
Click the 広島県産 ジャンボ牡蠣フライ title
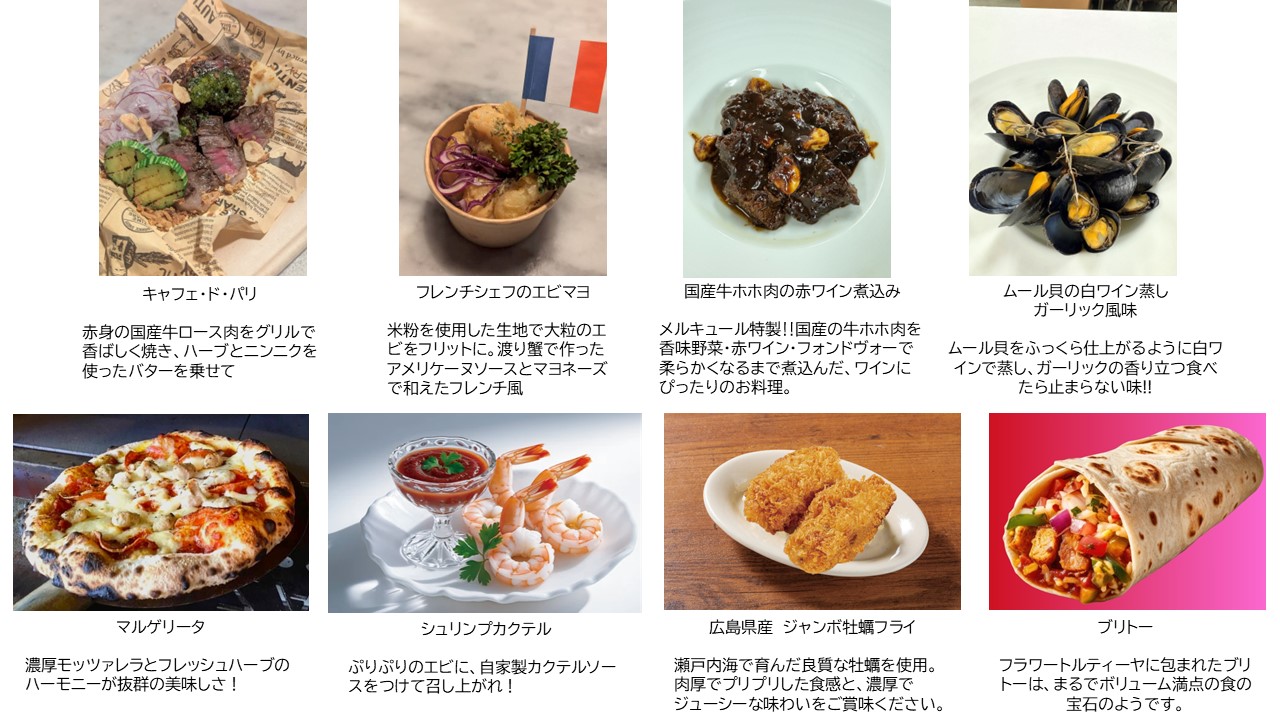(812, 627)
